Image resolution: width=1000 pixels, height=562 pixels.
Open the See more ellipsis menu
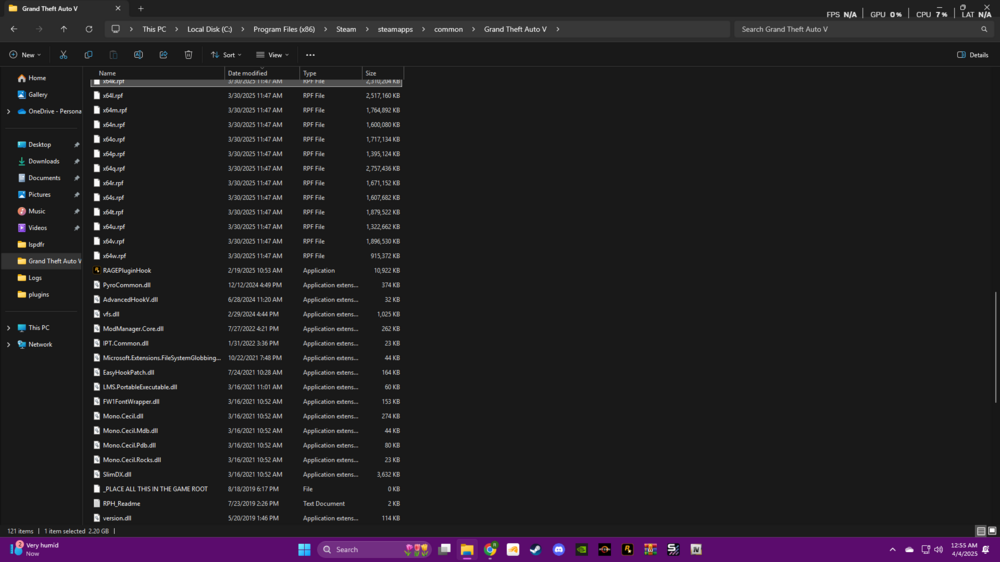310,55
